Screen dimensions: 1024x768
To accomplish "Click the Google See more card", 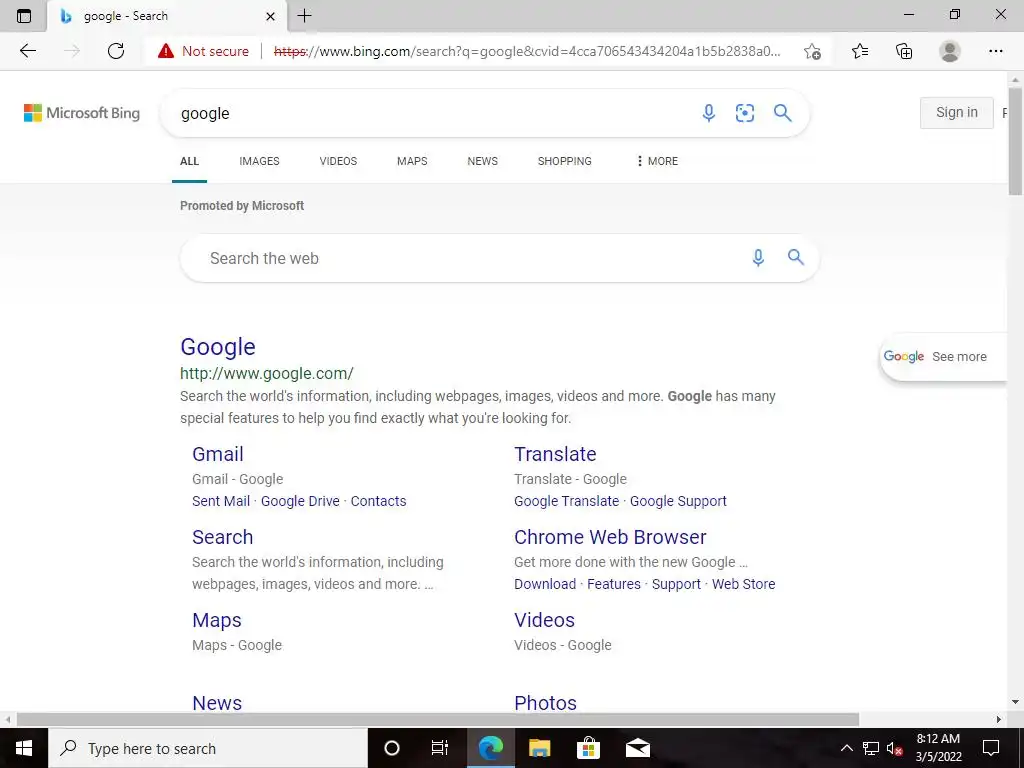I will (x=943, y=357).
